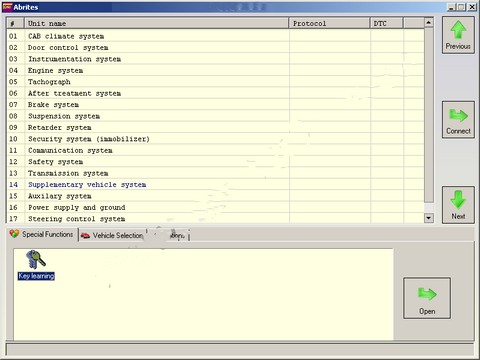Select Suspension system row
480x360 pixels.
[215, 116]
